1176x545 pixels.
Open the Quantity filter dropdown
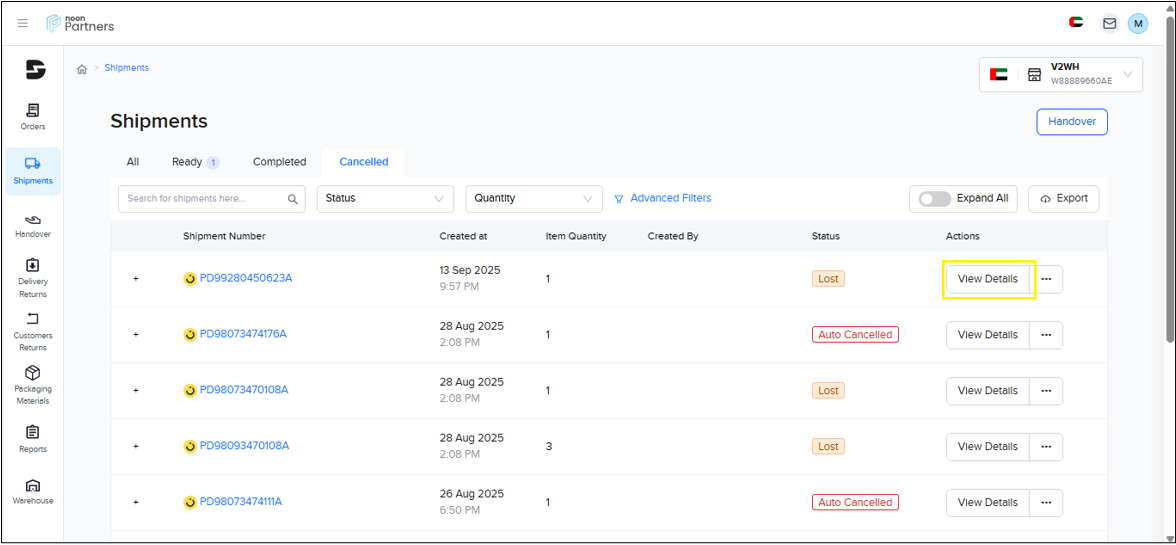click(x=534, y=199)
